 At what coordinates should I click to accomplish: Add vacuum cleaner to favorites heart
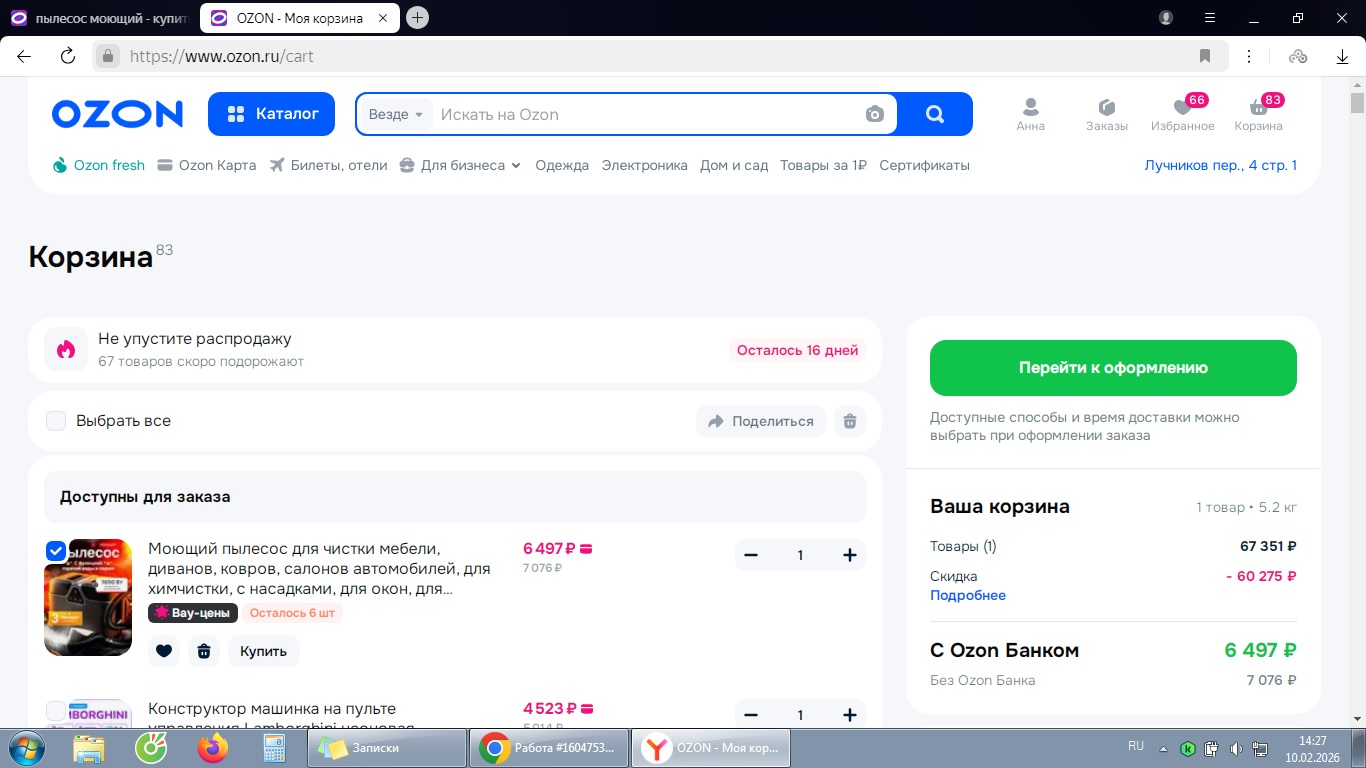click(x=164, y=651)
